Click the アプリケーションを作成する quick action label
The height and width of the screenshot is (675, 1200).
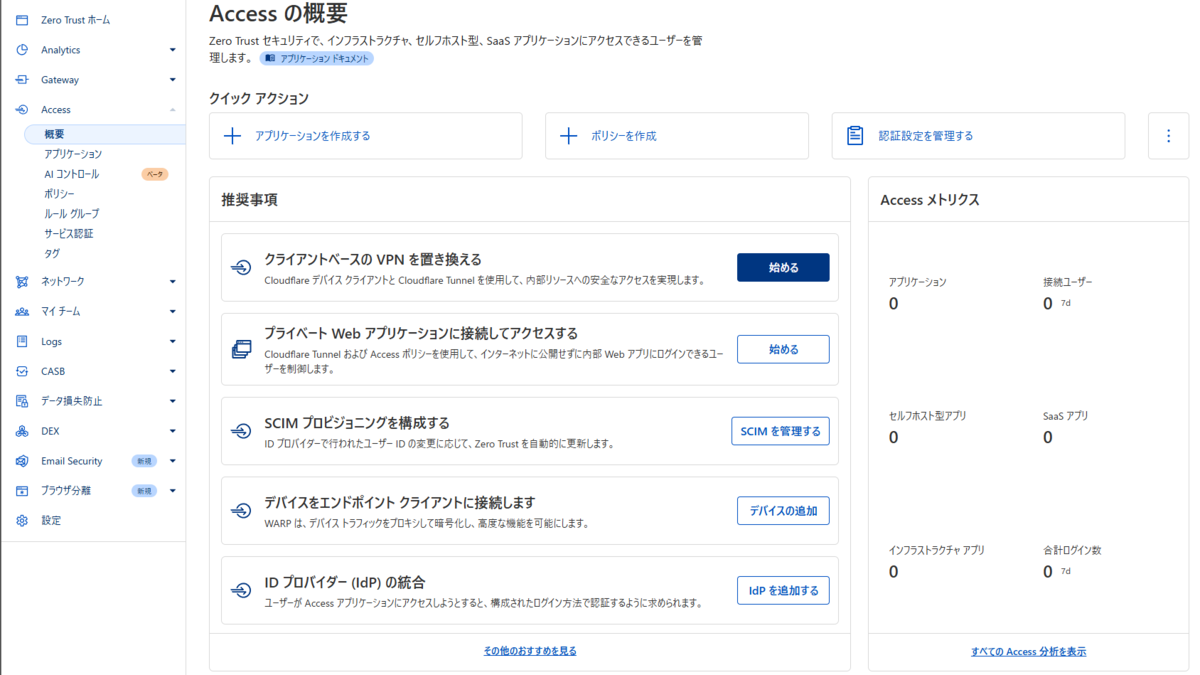click(312, 136)
